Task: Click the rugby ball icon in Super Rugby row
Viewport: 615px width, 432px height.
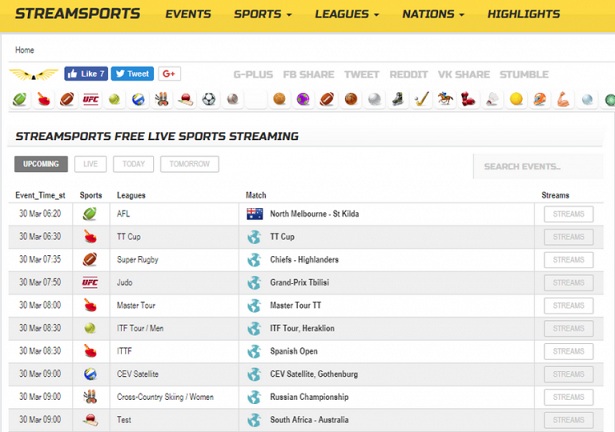Action: coord(90,259)
